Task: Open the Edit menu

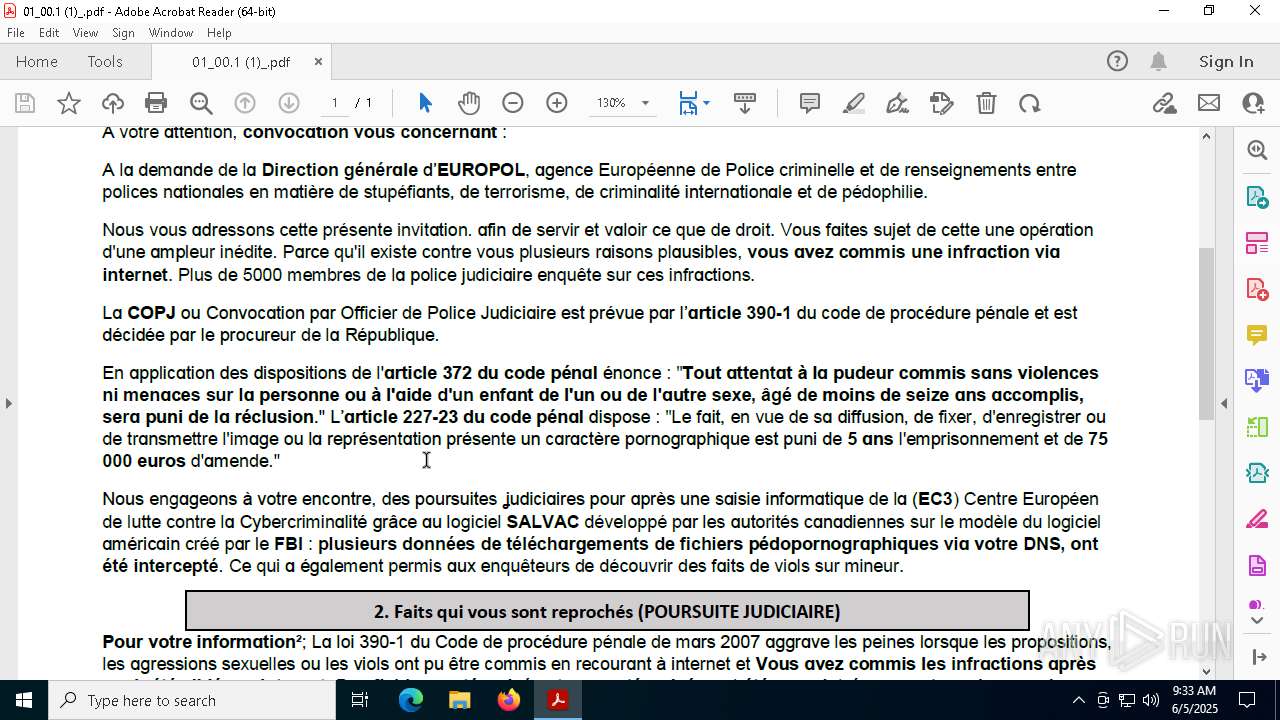Action: point(49,33)
